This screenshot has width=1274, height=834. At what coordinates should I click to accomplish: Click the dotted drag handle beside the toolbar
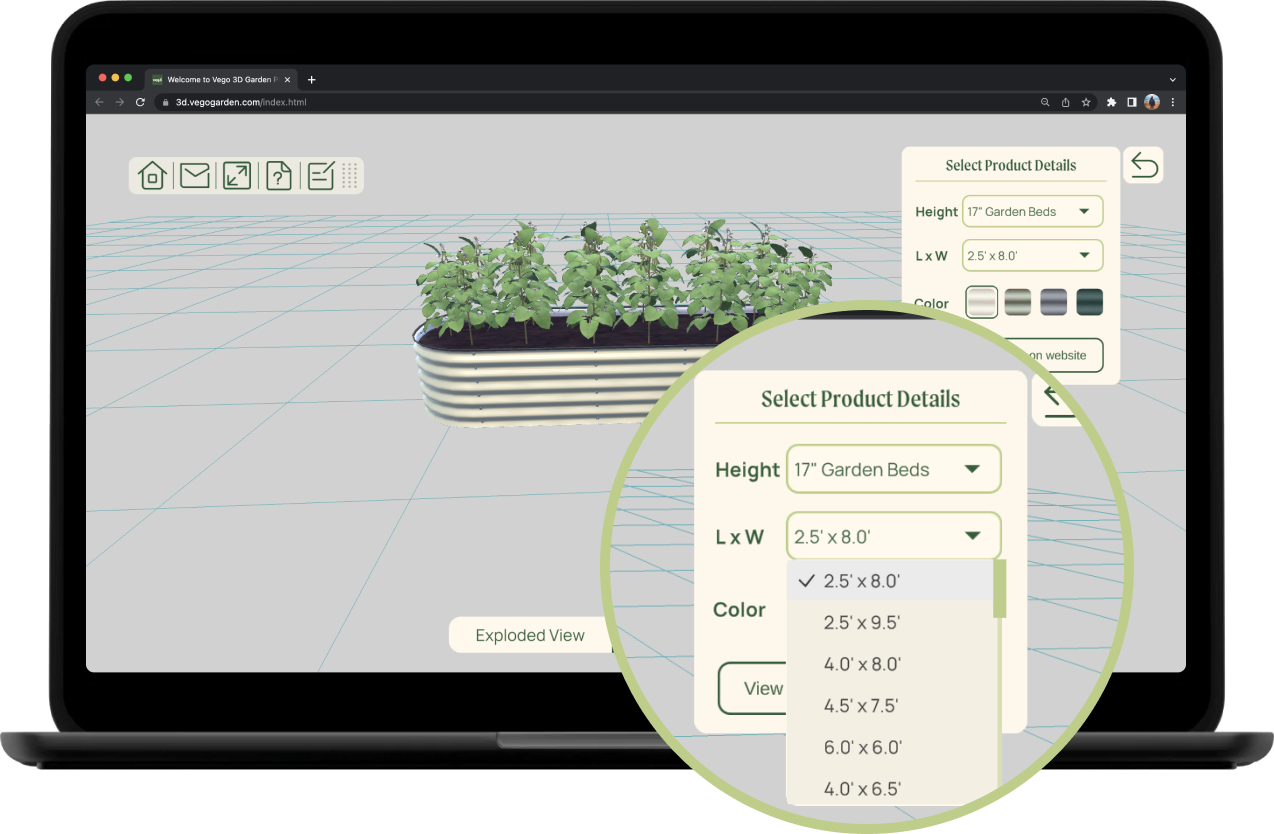tap(350, 176)
